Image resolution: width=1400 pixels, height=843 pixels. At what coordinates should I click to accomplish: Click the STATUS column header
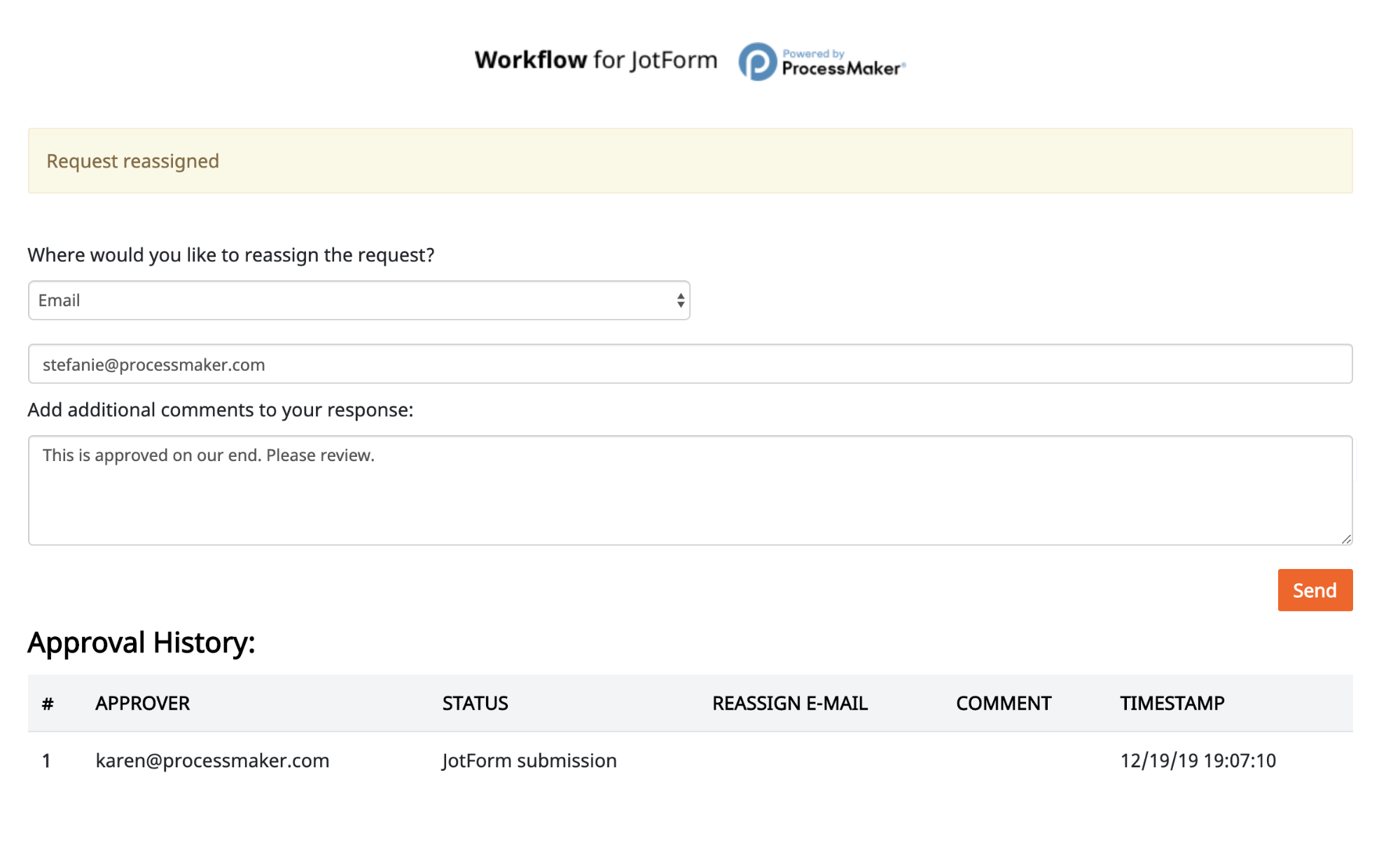pos(475,704)
